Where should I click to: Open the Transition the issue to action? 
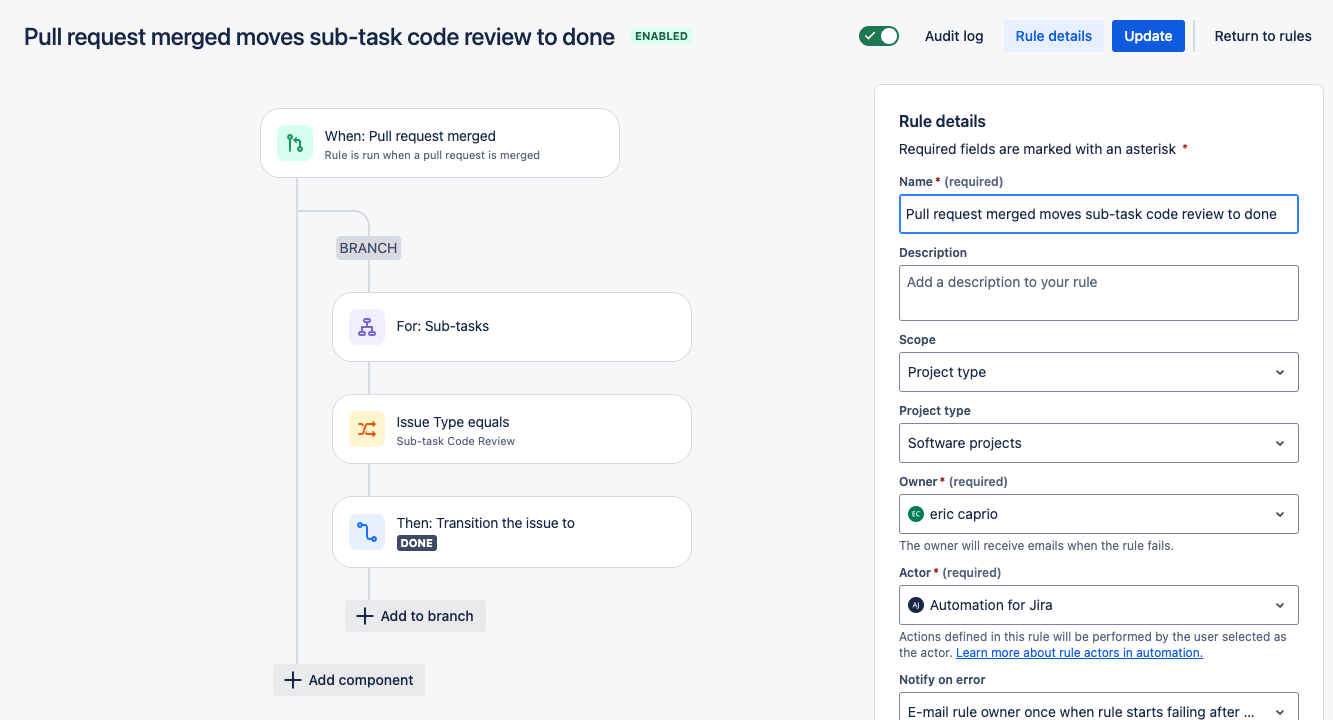coord(512,532)
